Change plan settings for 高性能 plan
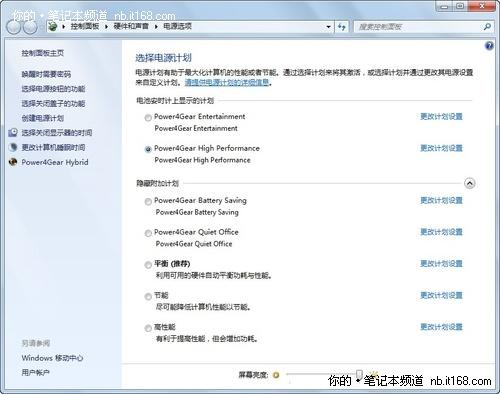The image size is (500, 394). click(441, 327)
